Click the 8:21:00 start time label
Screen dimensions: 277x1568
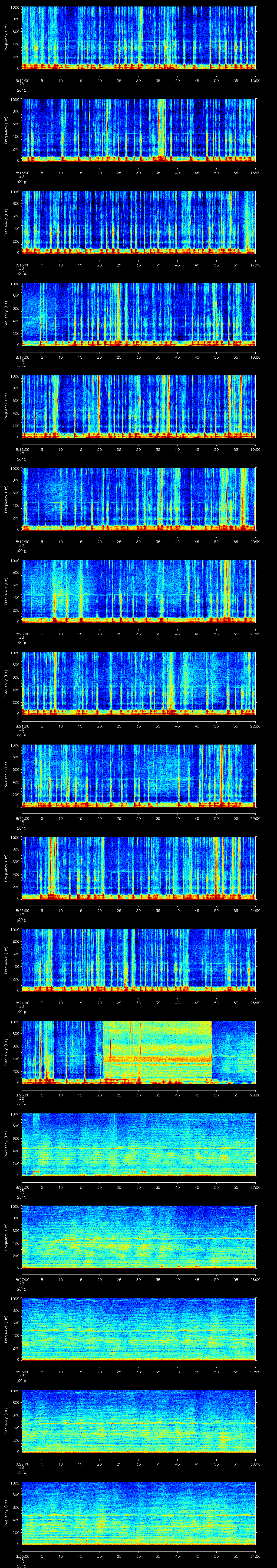22,726
